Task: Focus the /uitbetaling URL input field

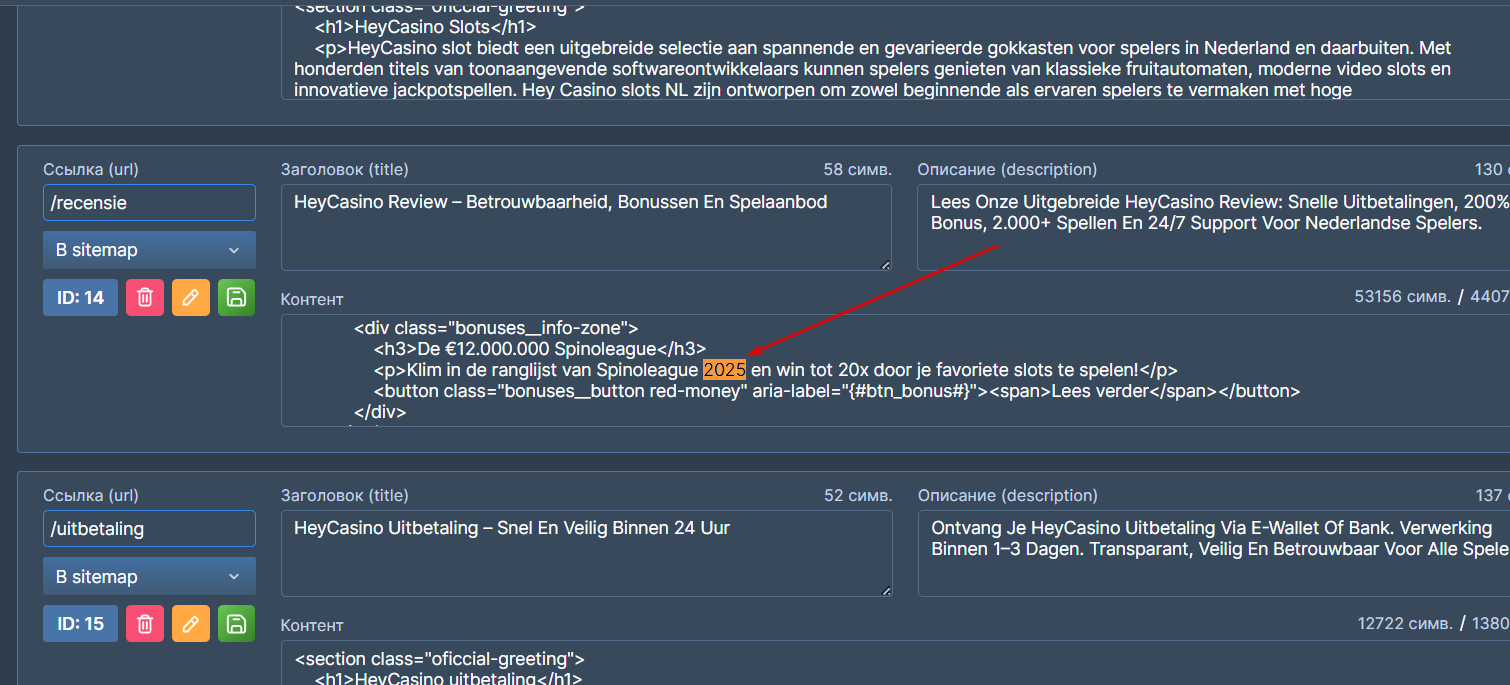Action: click(x=149, y=528)
